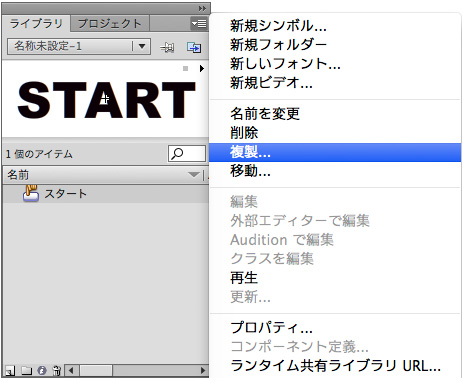The image size is (463, 383).
Task: Select the highlighted 複製... menu entry
Action: point(335,152)
